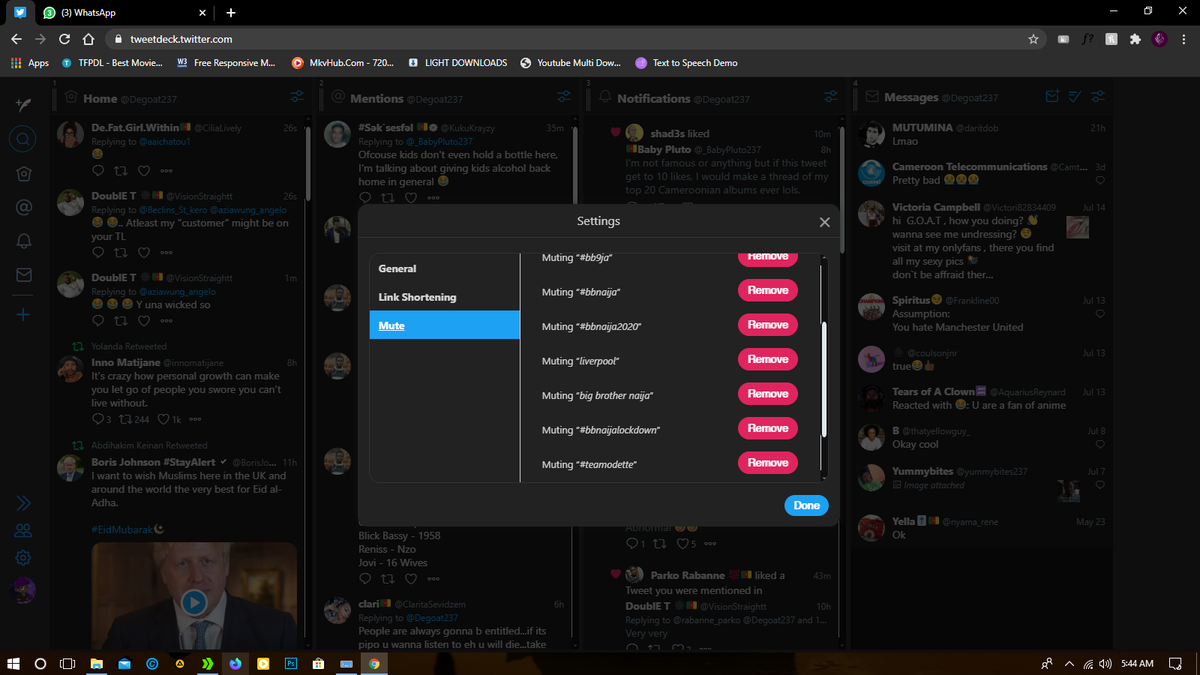This screenshot has height=675, width=1200.
Task: Compose a new message in Messages column header
Action: [1052, 97]
